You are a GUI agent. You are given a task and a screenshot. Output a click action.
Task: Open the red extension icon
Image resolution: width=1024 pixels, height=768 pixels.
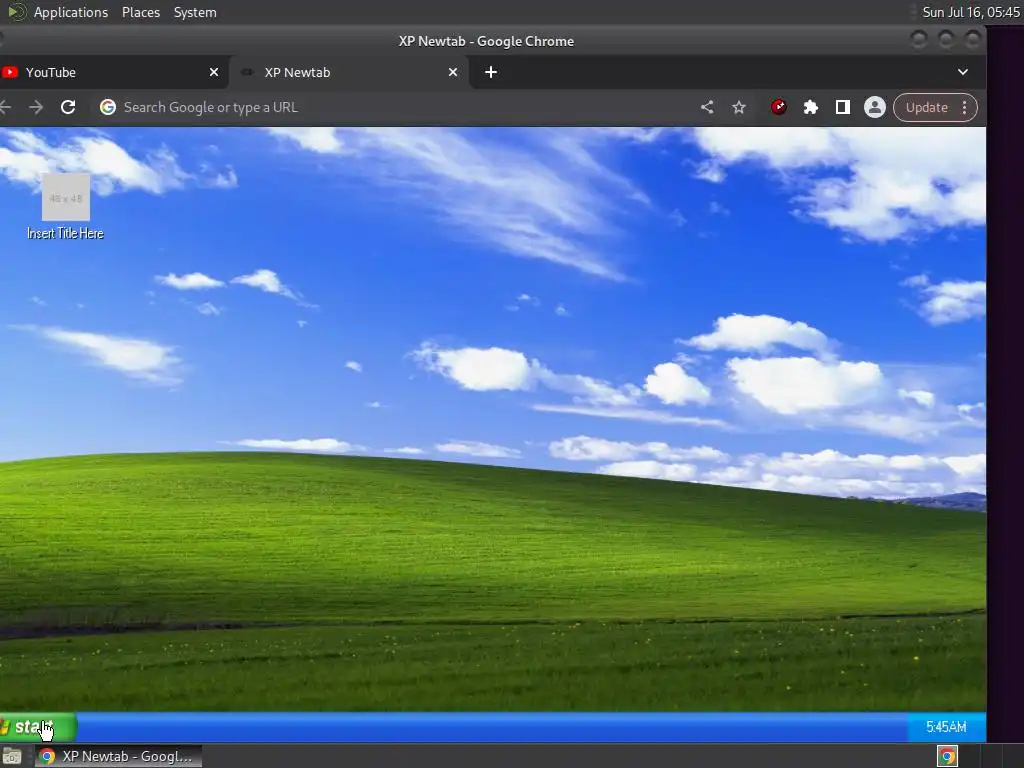tap(778, 107)
